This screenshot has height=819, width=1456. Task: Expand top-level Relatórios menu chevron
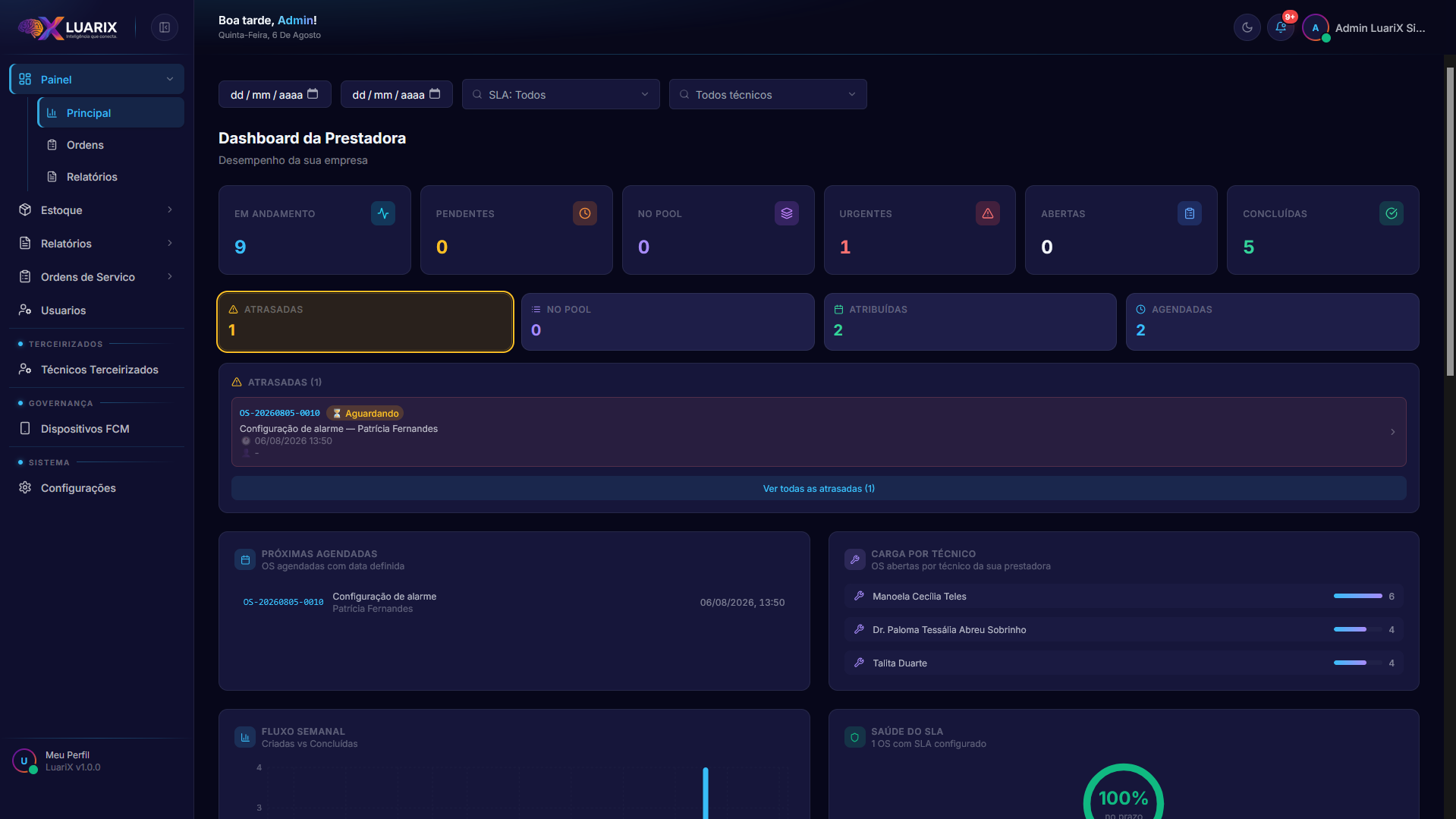click(x=170, y=243)
